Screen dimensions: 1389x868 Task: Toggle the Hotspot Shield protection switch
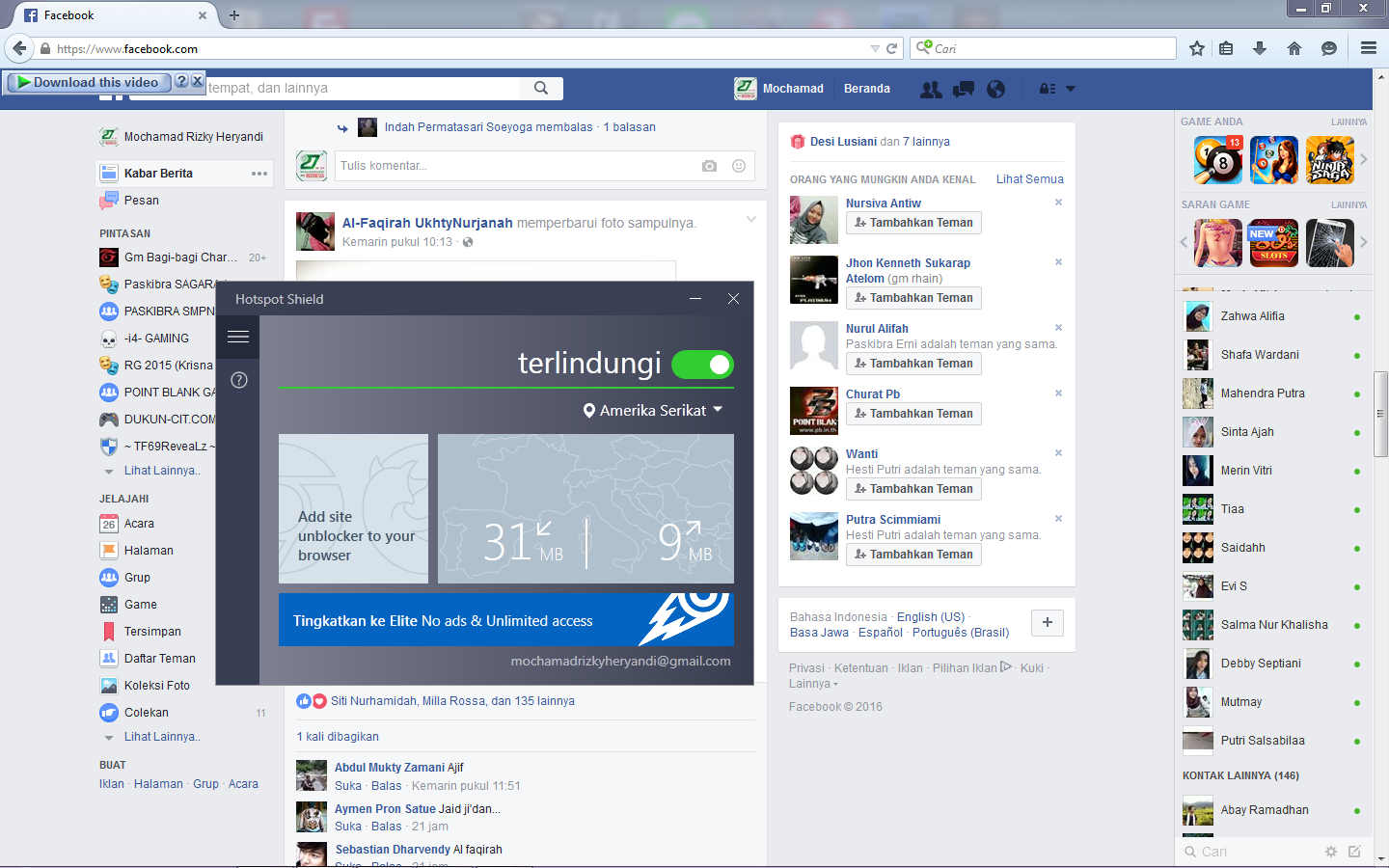click(702, 365)
